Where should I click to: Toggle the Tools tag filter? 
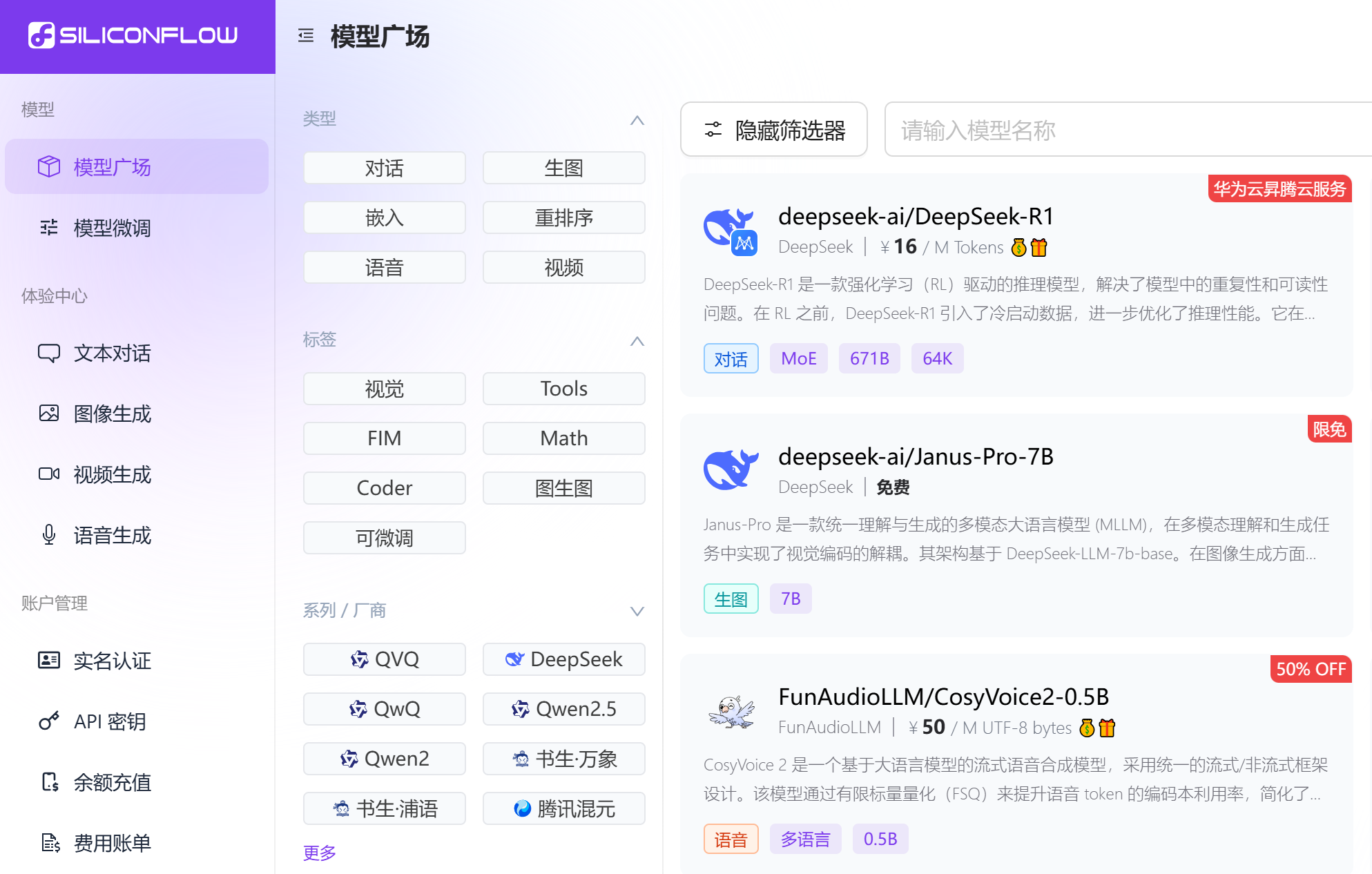564,389
